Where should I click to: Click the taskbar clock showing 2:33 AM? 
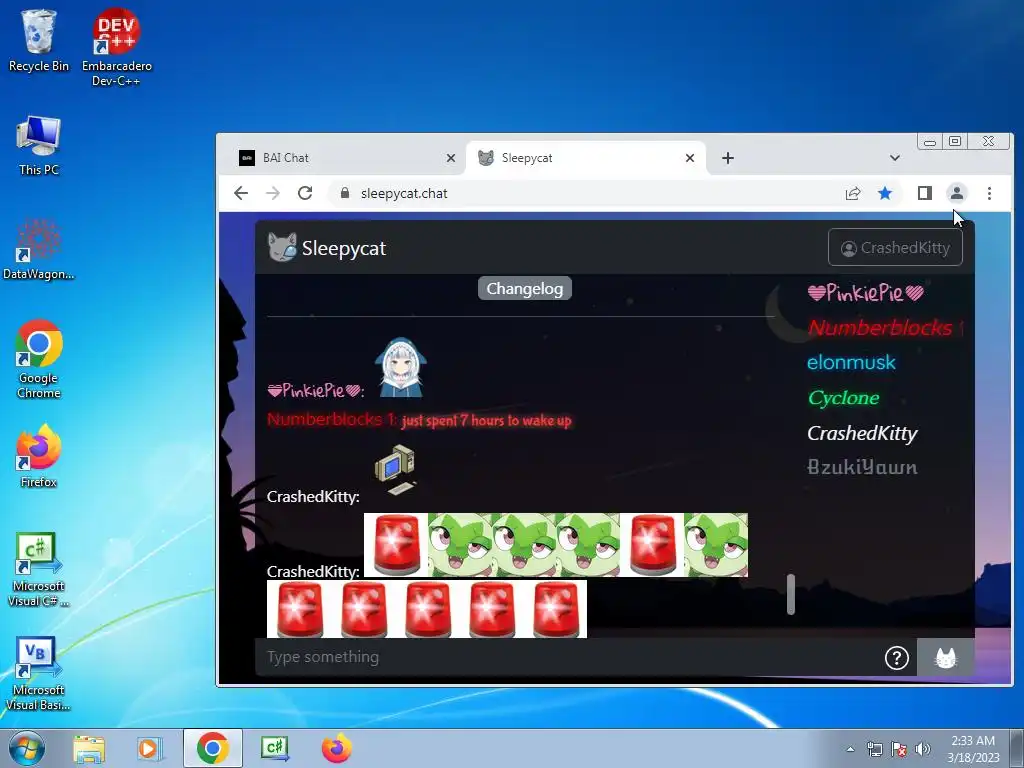coord(973,749)
